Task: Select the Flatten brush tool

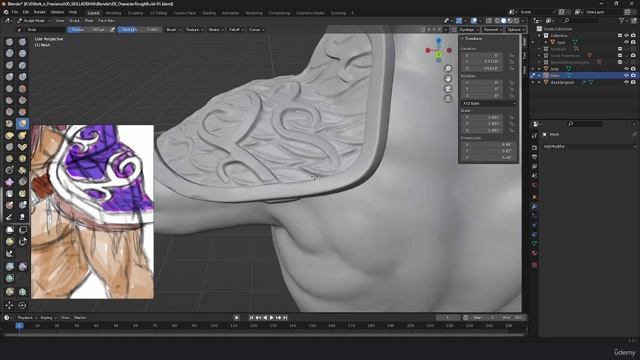Action: coord(9,100)
